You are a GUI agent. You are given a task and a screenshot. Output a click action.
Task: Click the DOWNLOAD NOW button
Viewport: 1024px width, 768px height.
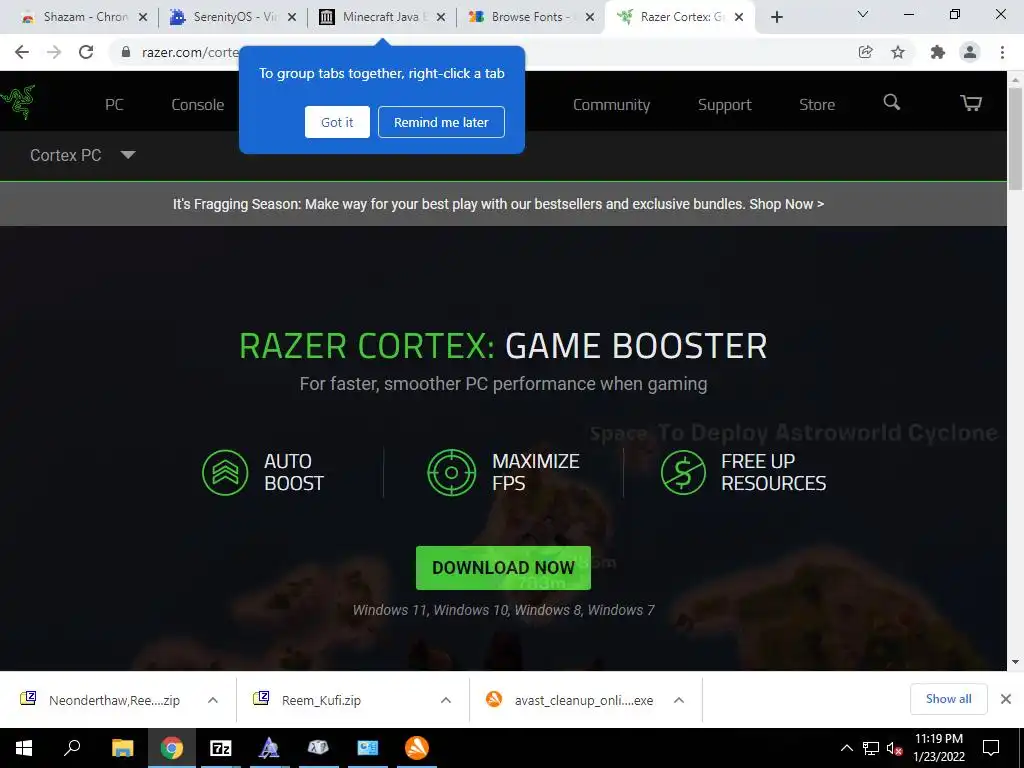pos(504,568)
